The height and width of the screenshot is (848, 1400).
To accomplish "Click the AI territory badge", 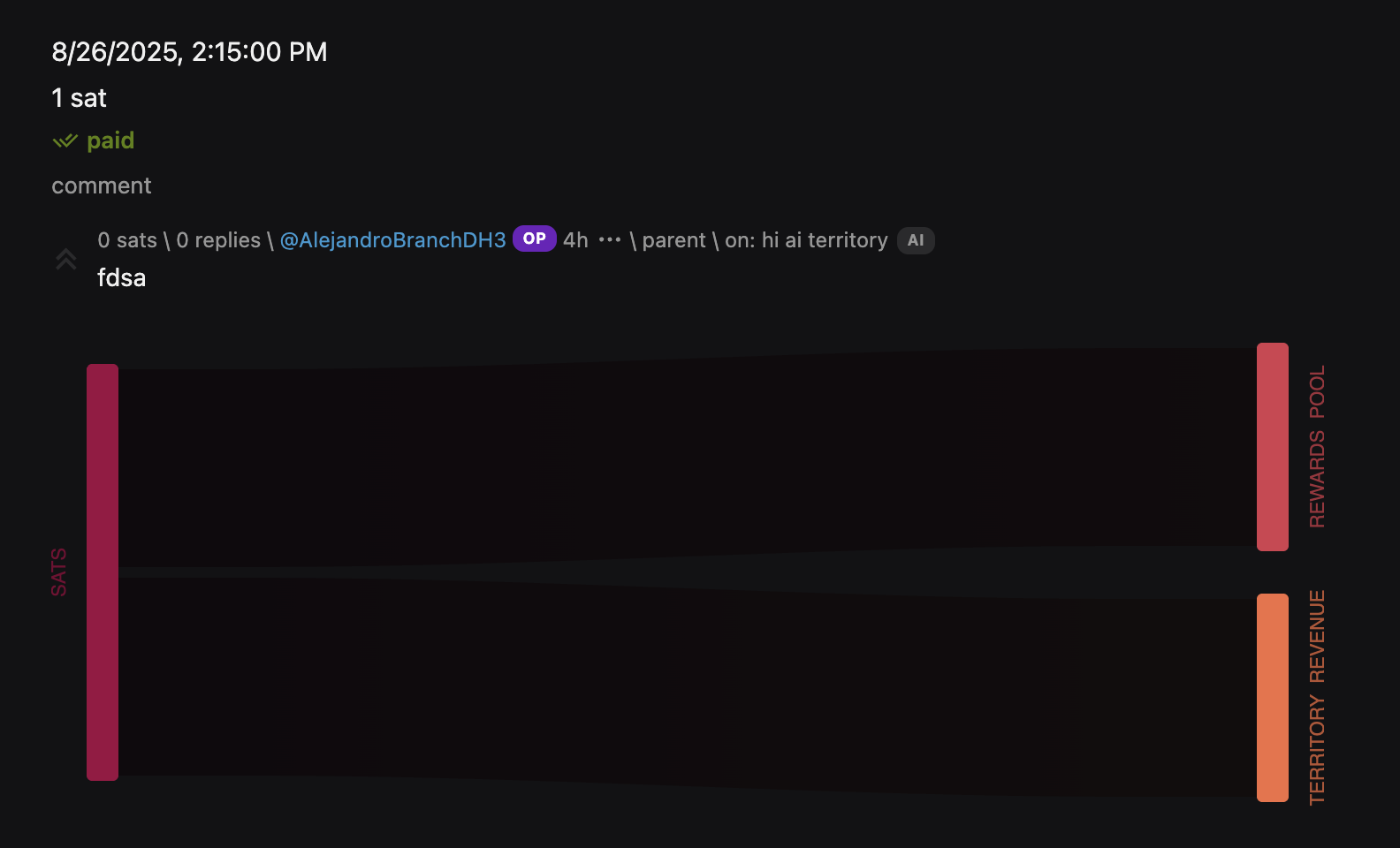I will click(x=916, y=240).
